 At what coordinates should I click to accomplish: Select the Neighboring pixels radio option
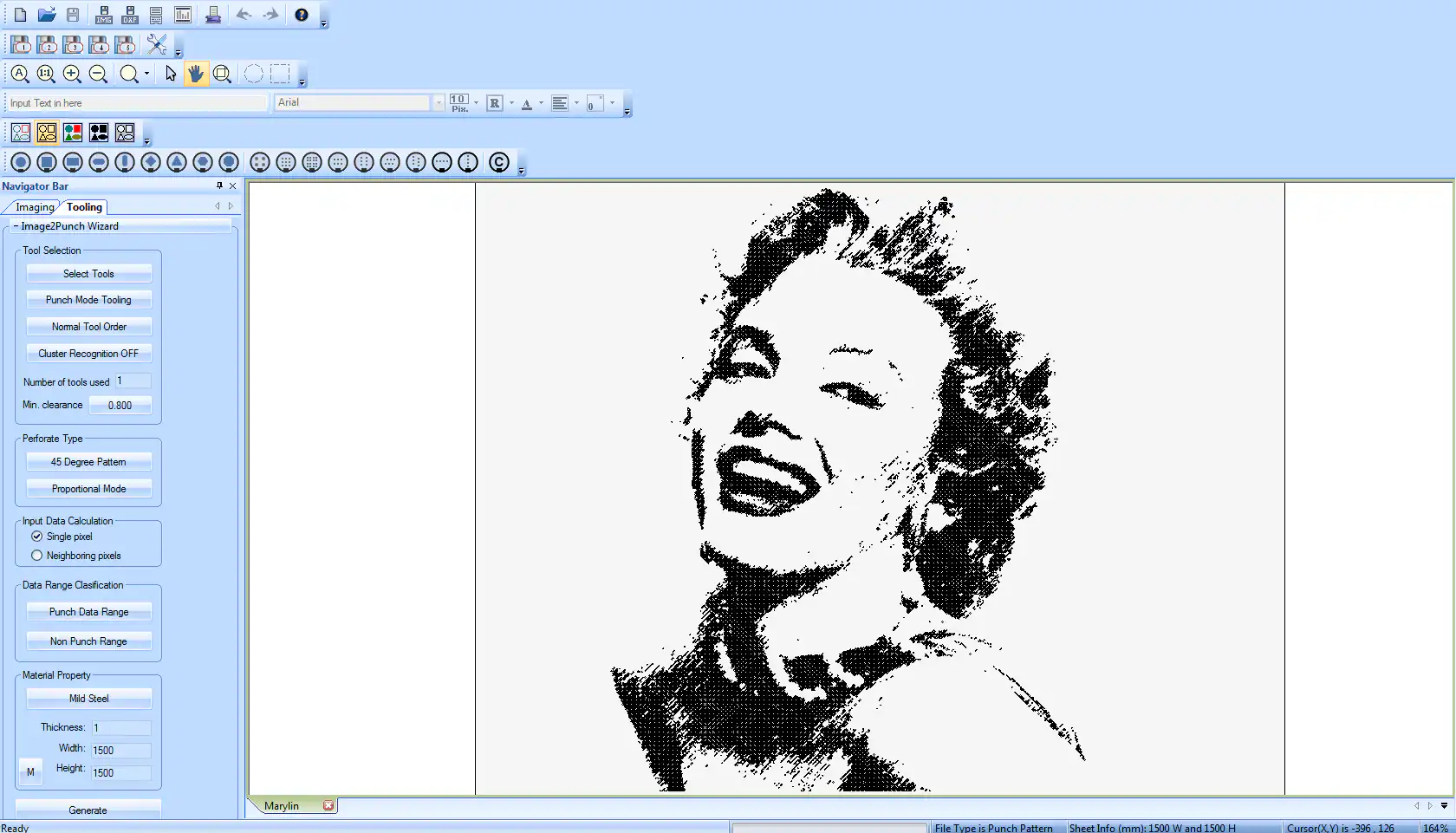pyautogui.click(x=37, y=556)
